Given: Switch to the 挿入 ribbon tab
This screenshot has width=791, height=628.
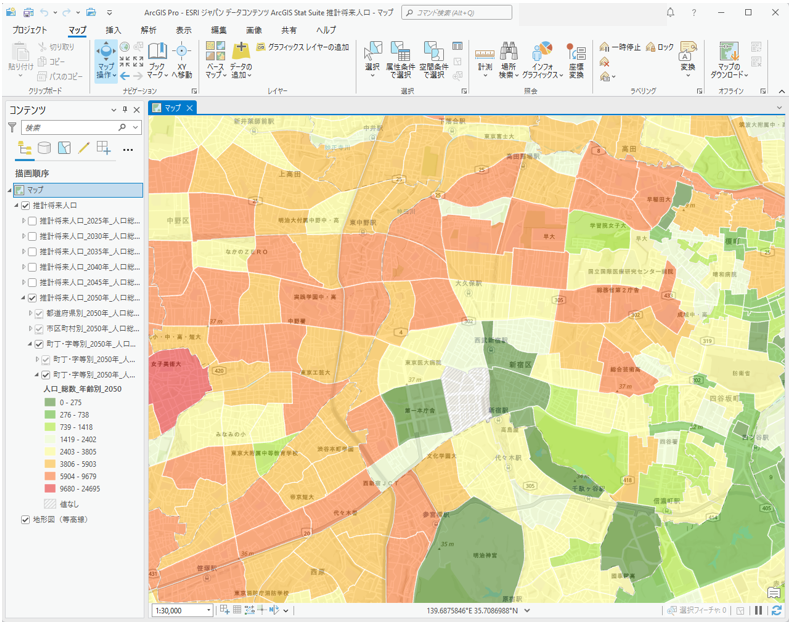Looking at the screenshot, I should [113, 30].
